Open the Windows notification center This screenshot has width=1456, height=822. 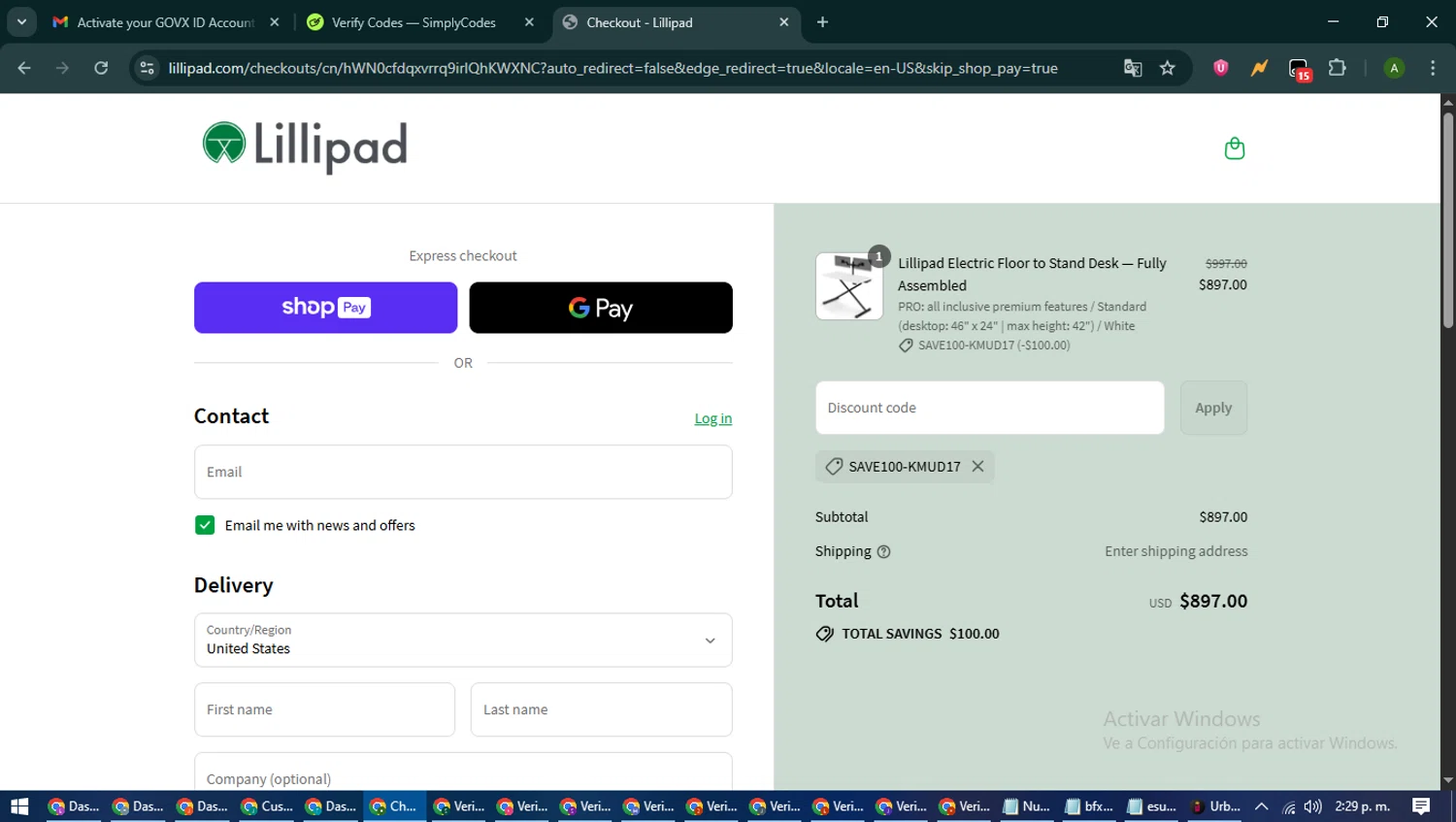point(1421,806)
